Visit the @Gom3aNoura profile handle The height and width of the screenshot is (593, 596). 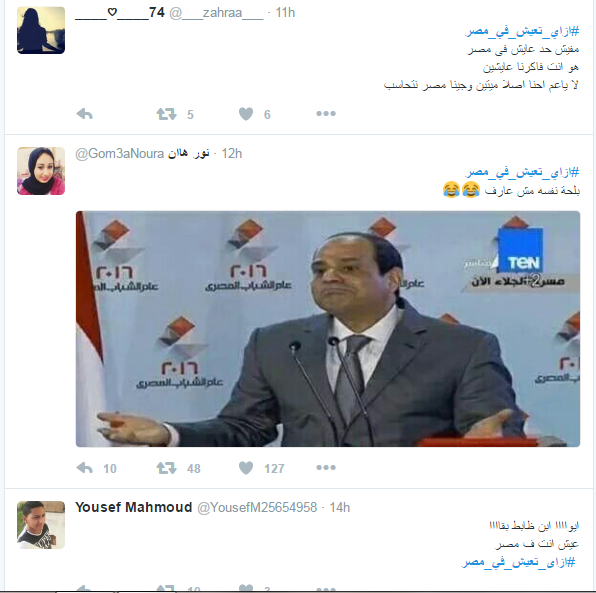pyautogui.click(x=119, y=154)
